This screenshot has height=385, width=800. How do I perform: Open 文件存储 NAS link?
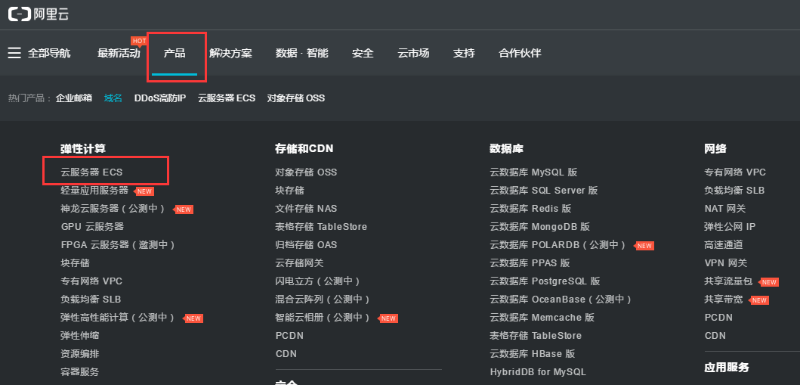coord(306,209)
